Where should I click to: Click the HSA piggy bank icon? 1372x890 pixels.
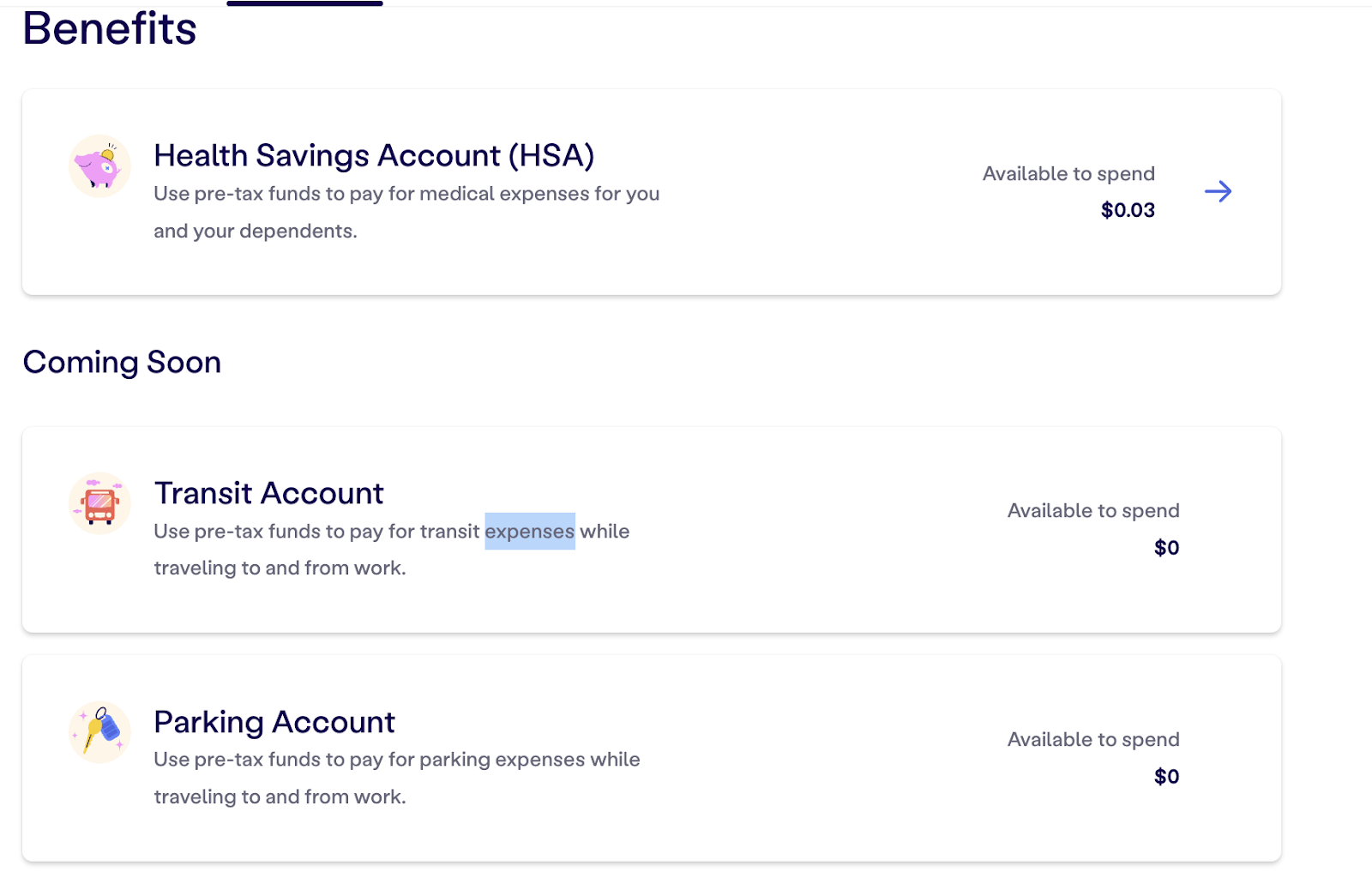click(x=99, y=166)
